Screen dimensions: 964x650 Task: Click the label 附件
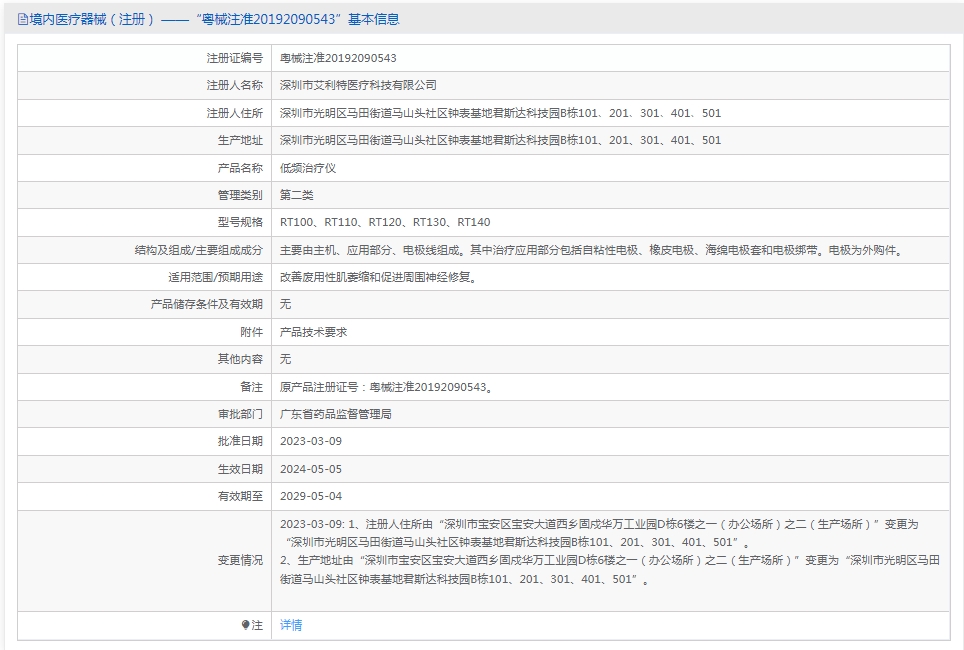pyautogui.click(x=251, y=332)
